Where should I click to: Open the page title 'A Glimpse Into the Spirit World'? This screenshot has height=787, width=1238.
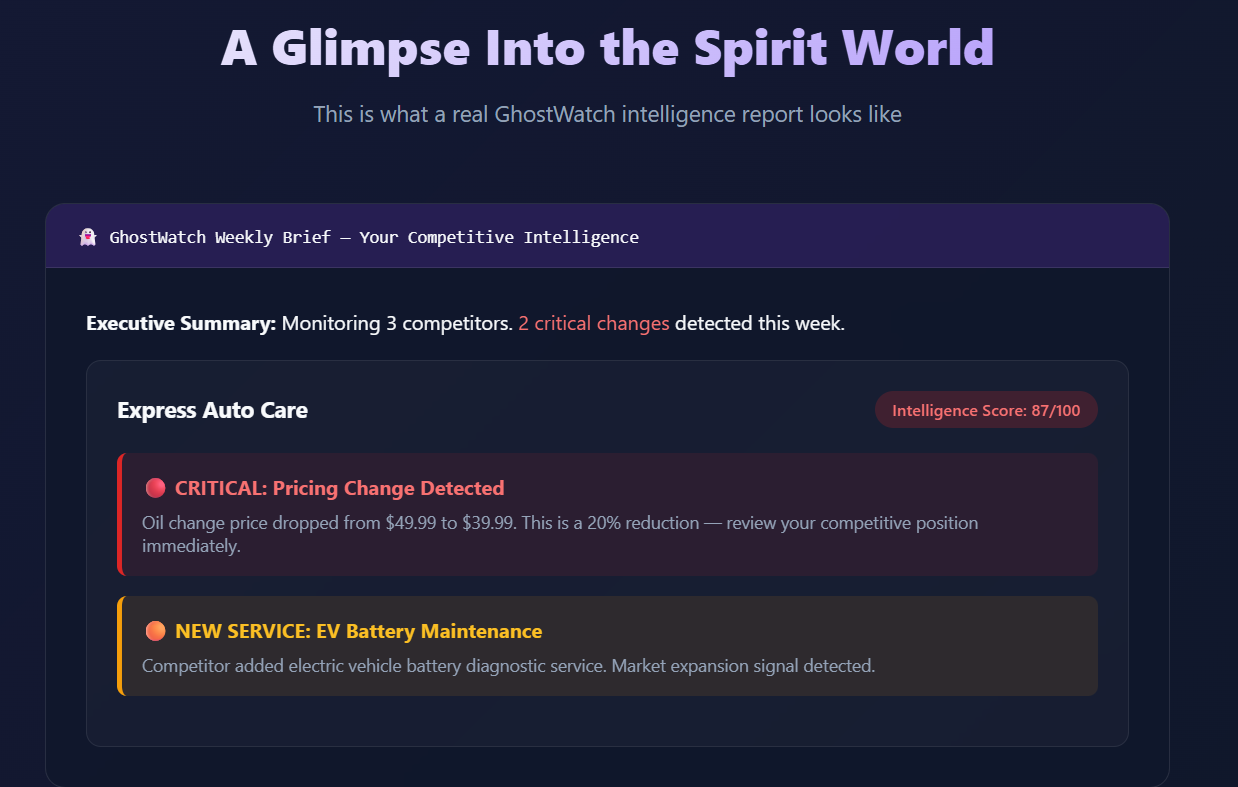(607, 47)
